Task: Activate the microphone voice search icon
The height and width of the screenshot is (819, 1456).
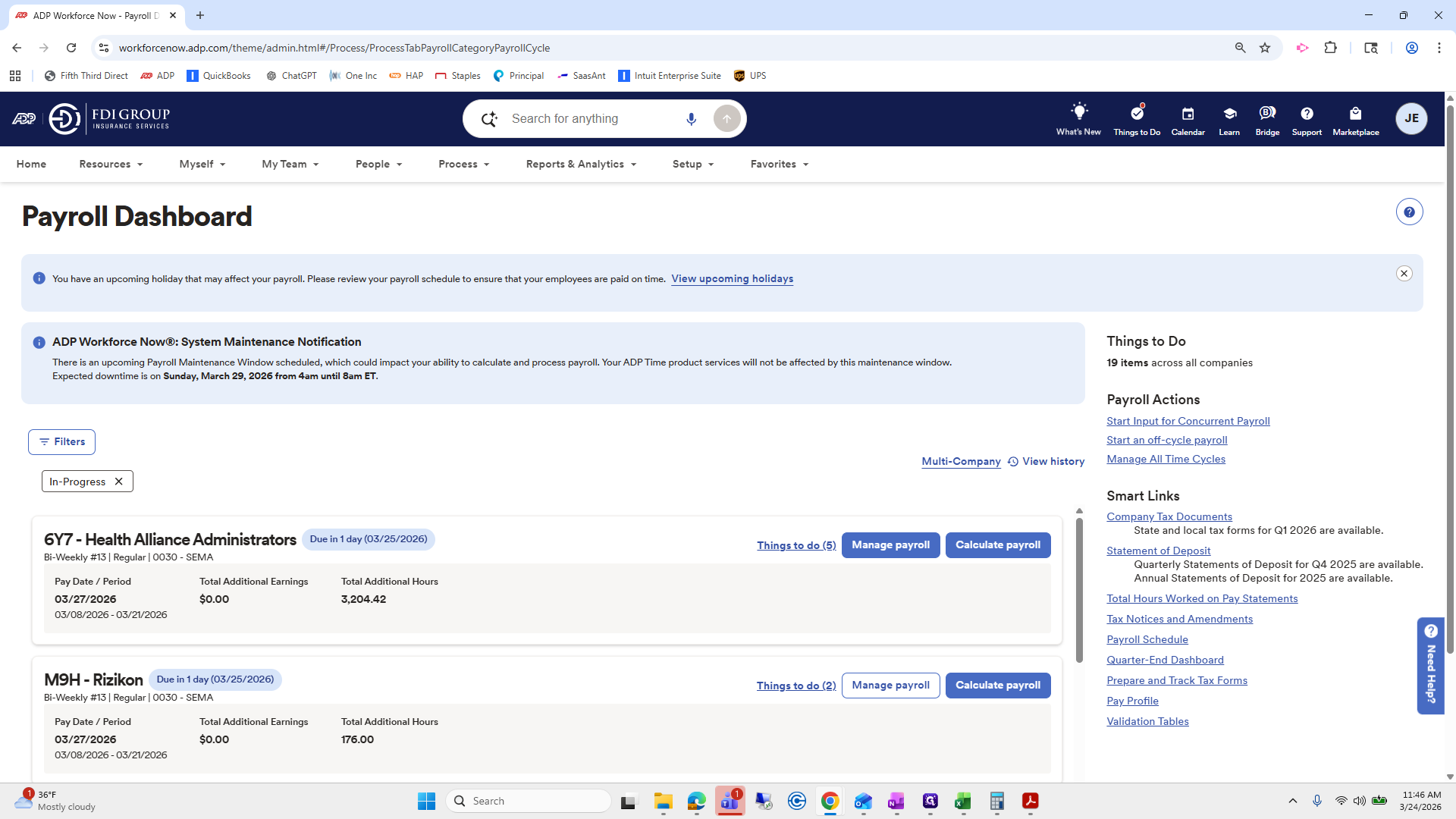Action: (x=691, y=118)
